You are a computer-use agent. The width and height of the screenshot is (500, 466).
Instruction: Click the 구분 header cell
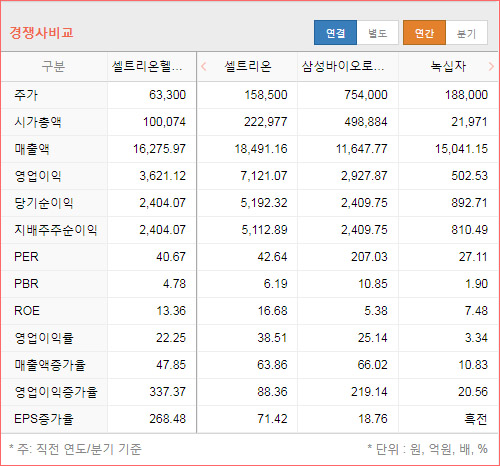pyautogui.click(x=53, y=66)
